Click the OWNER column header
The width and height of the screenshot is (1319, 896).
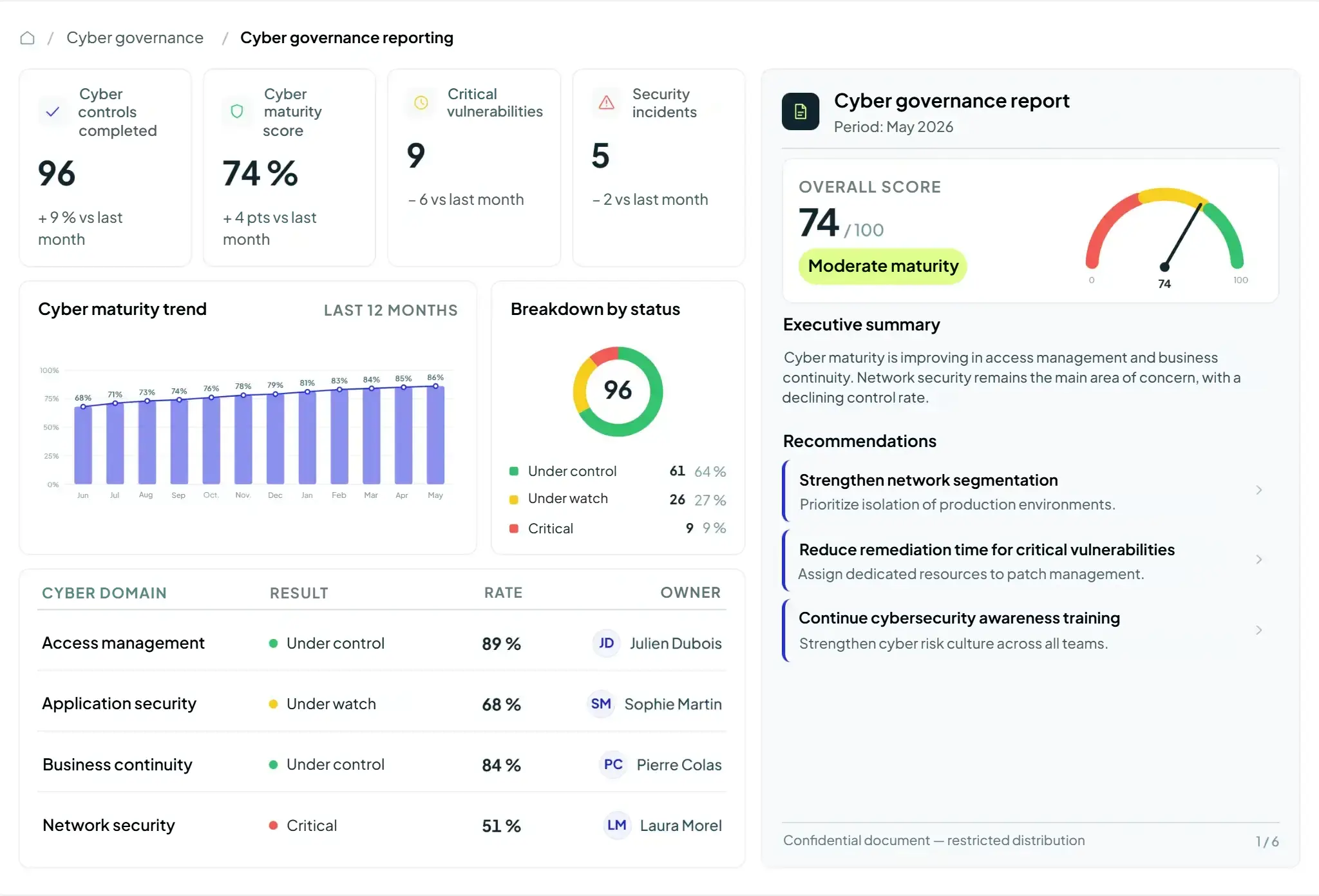pyautogui.click(x=690, y=593)
